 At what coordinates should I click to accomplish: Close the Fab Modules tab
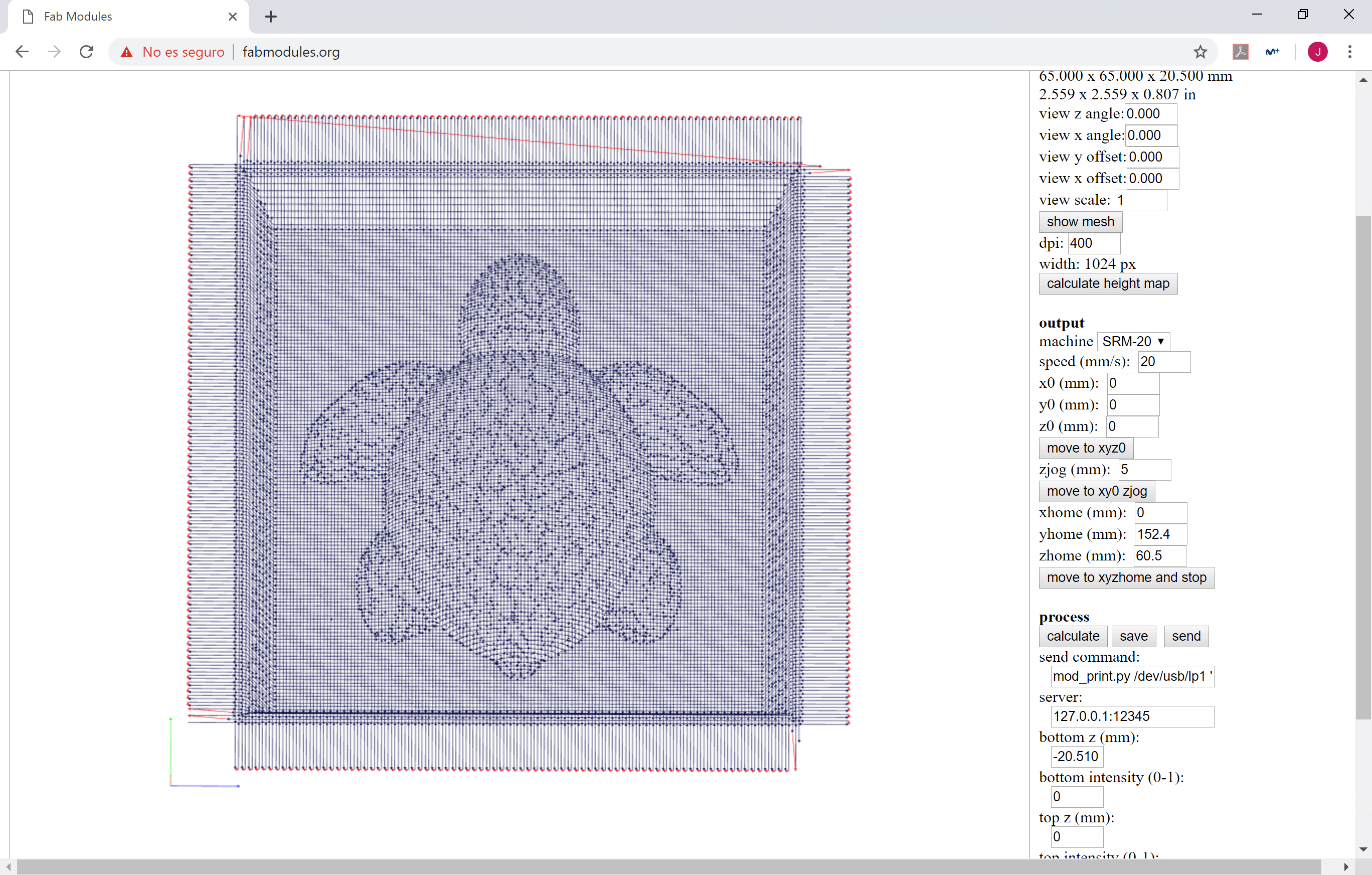pyautogui.click(x=233, y=17)
